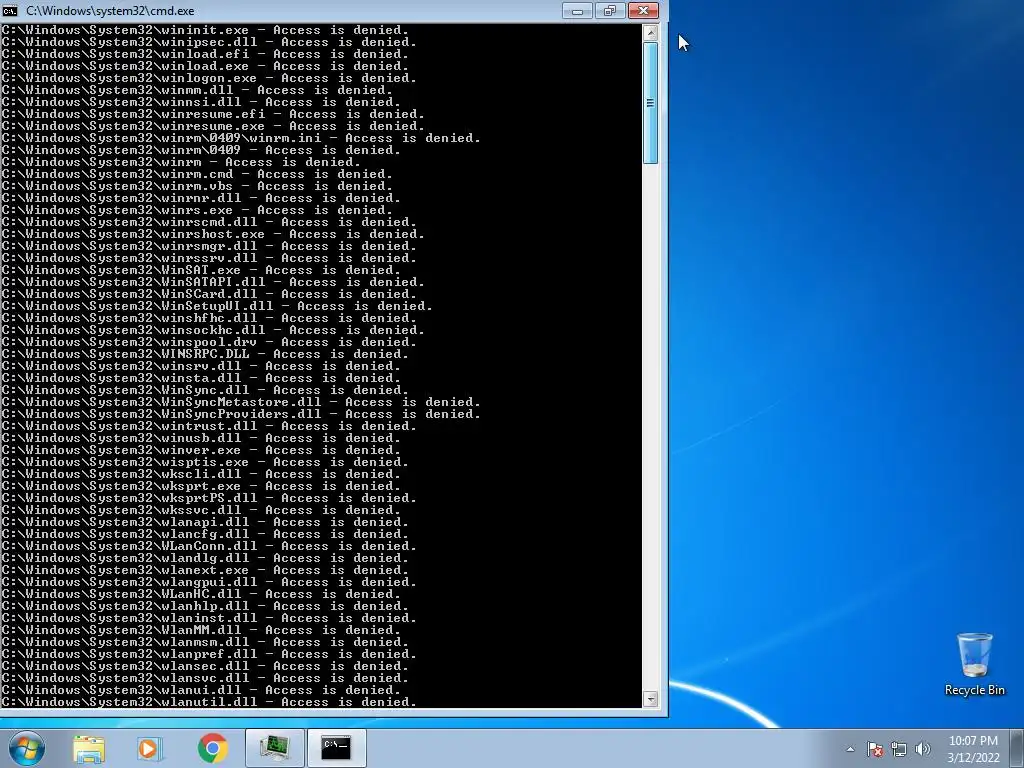Click the winrs.exe output line

tap(197, 210)
